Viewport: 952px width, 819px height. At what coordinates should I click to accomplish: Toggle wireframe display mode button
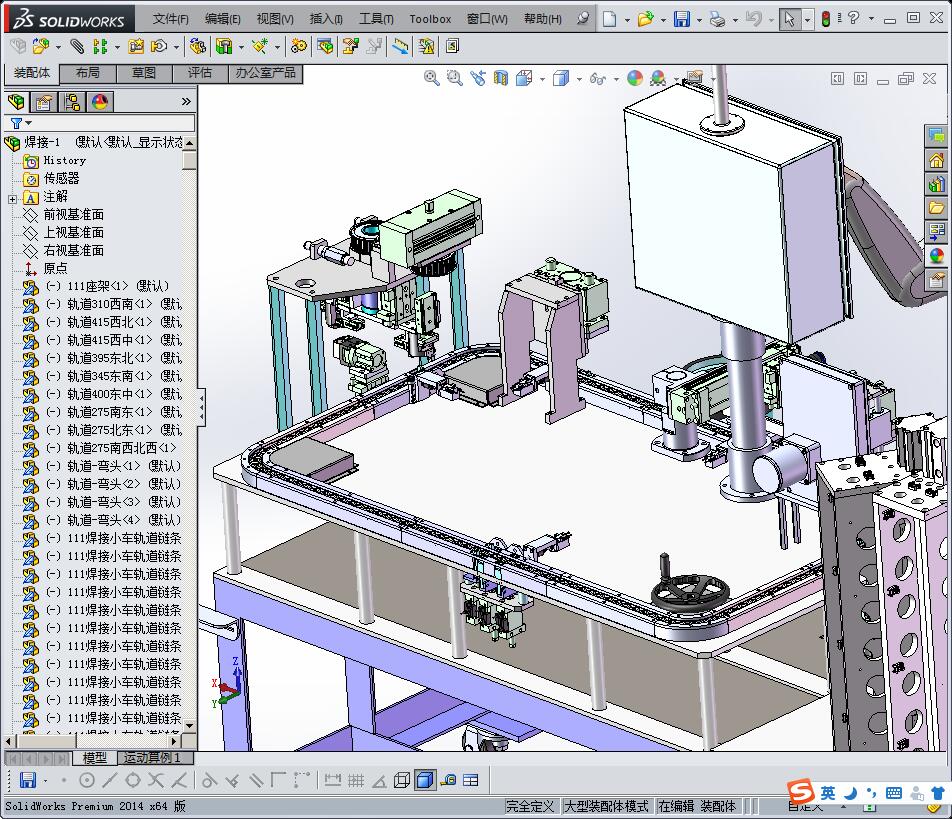[x=402, y=780]
